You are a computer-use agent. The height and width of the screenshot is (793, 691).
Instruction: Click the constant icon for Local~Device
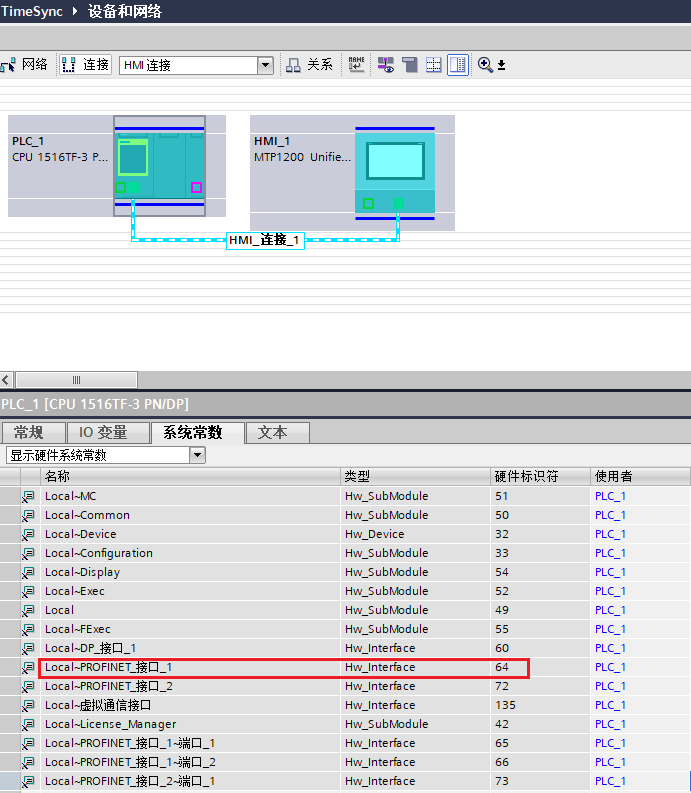(x=28, y=535)
